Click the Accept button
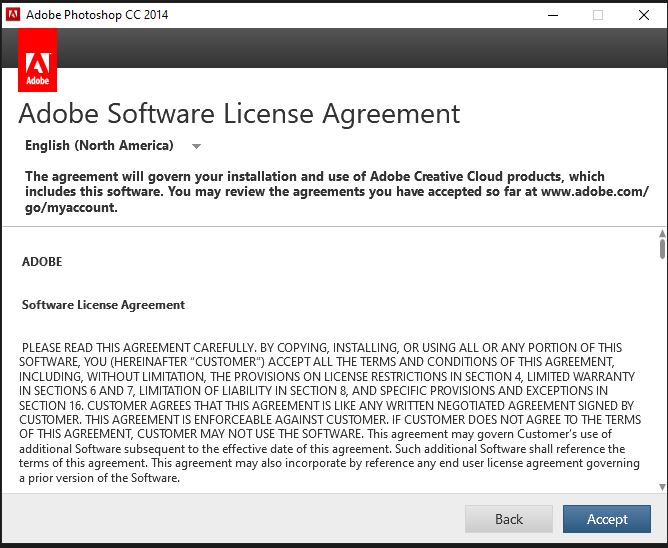Image resolution: width=668 pixels, height=548 pixels. pos(607,519)
